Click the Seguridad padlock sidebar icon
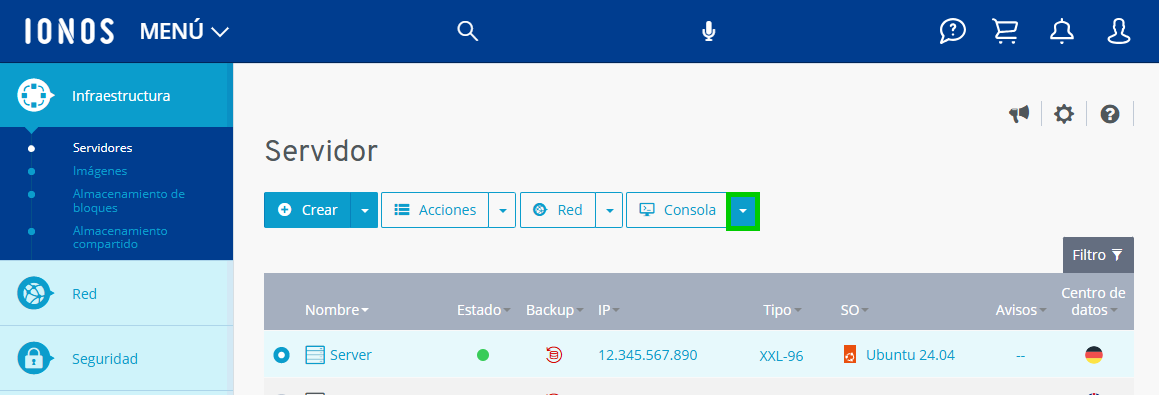Image resolution: width=1159 pixels, height=395 pixels. pos(34,359)
